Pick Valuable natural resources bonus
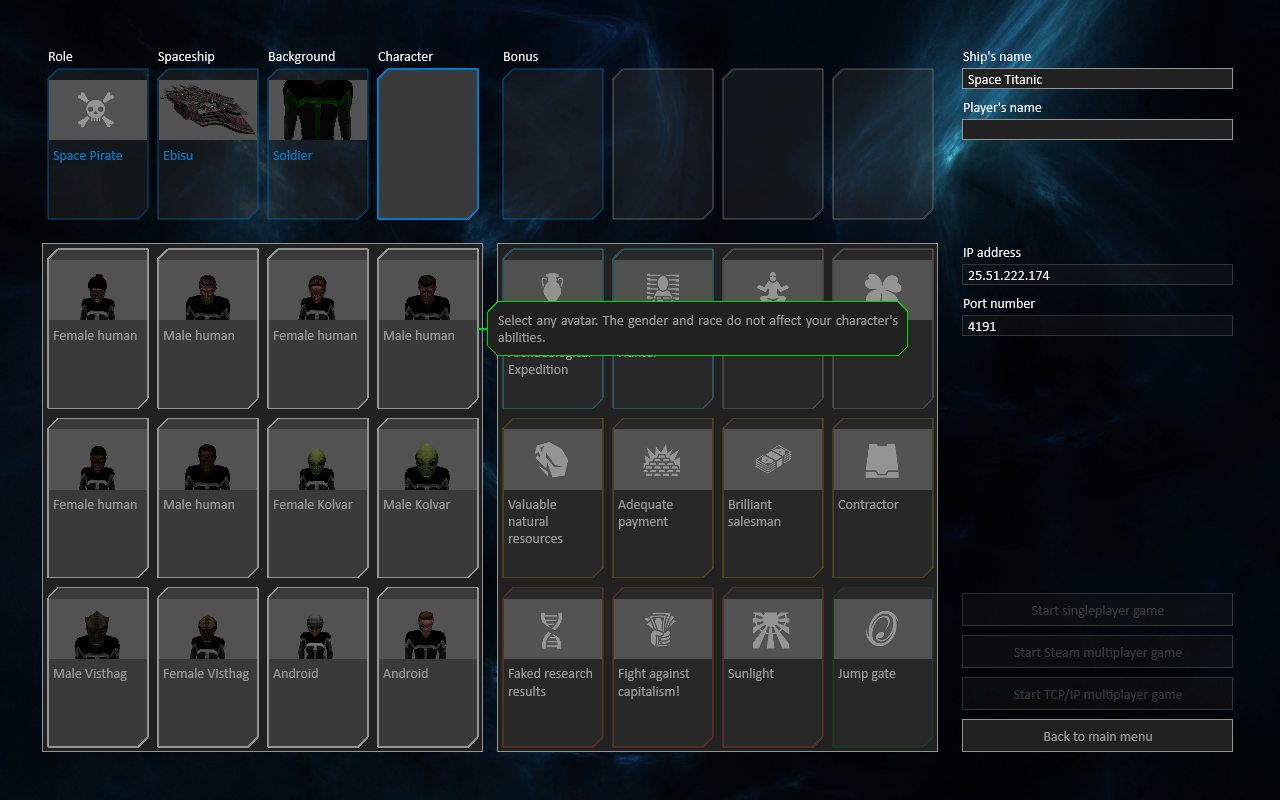The height and width of the screenshot is (800, 1280). (553, 497)
